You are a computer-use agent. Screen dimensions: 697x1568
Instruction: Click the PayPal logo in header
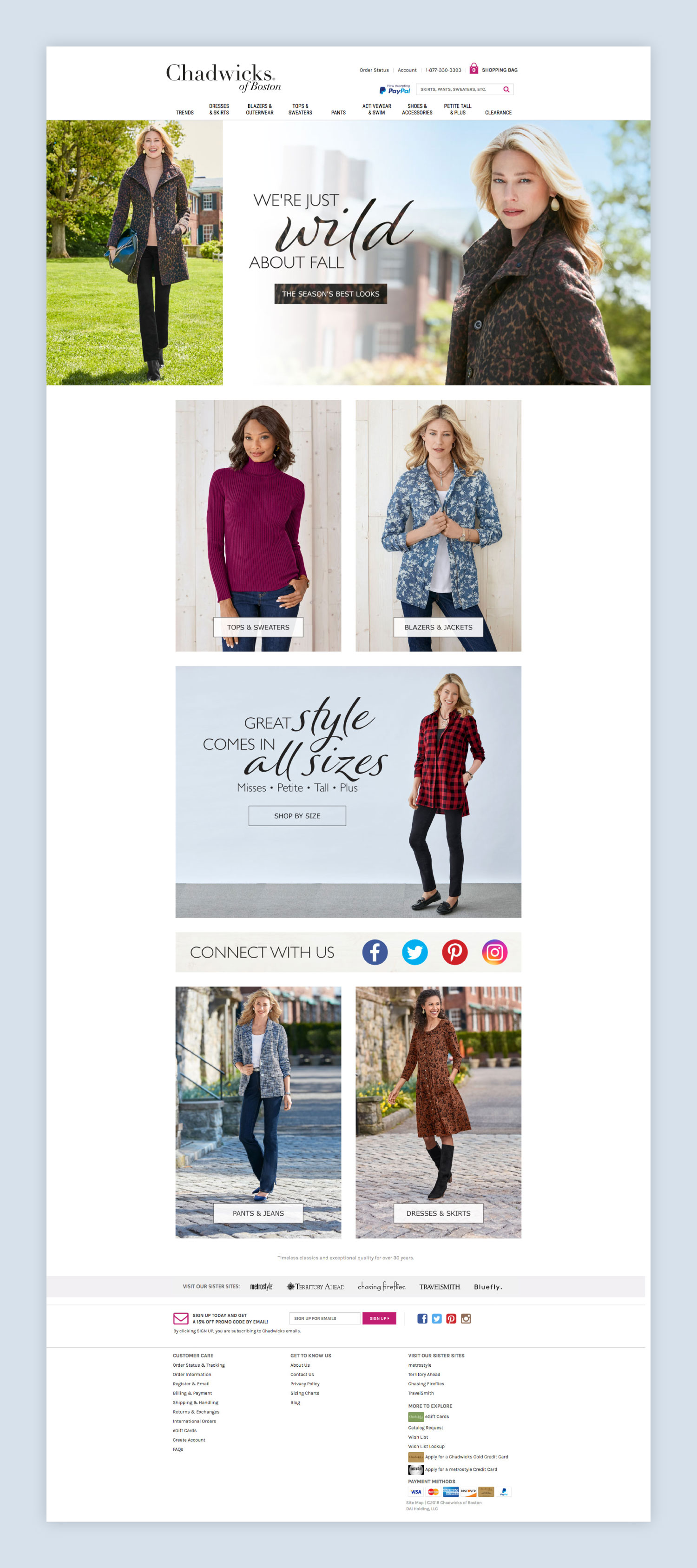pos(395,89)
